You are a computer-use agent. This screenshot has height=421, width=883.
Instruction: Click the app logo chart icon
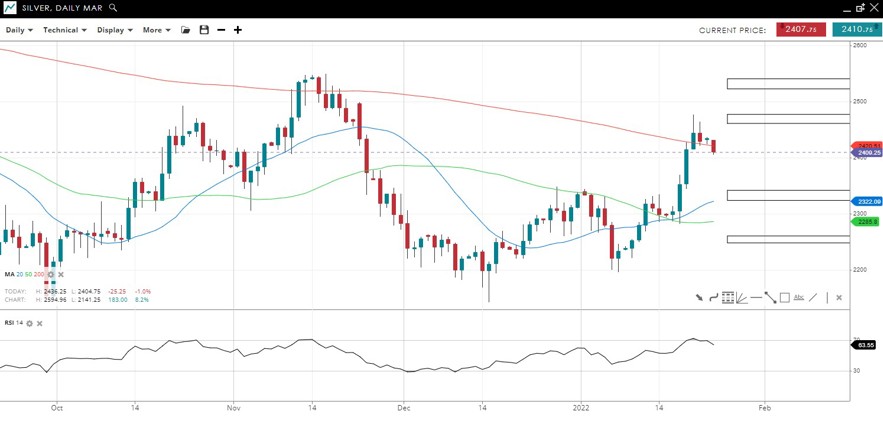click(9, 8)
